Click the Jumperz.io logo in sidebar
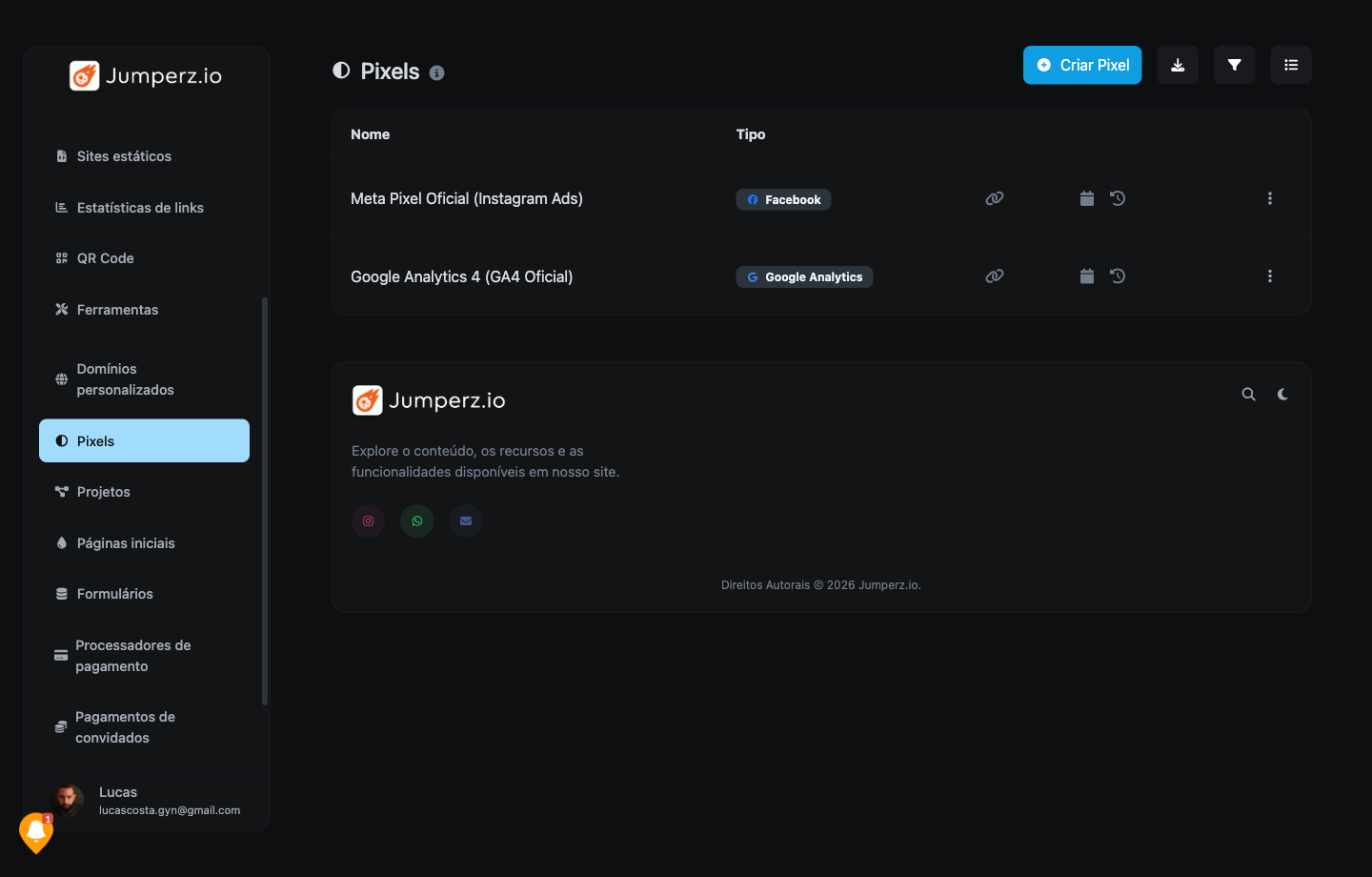 (x=146, y=75)
